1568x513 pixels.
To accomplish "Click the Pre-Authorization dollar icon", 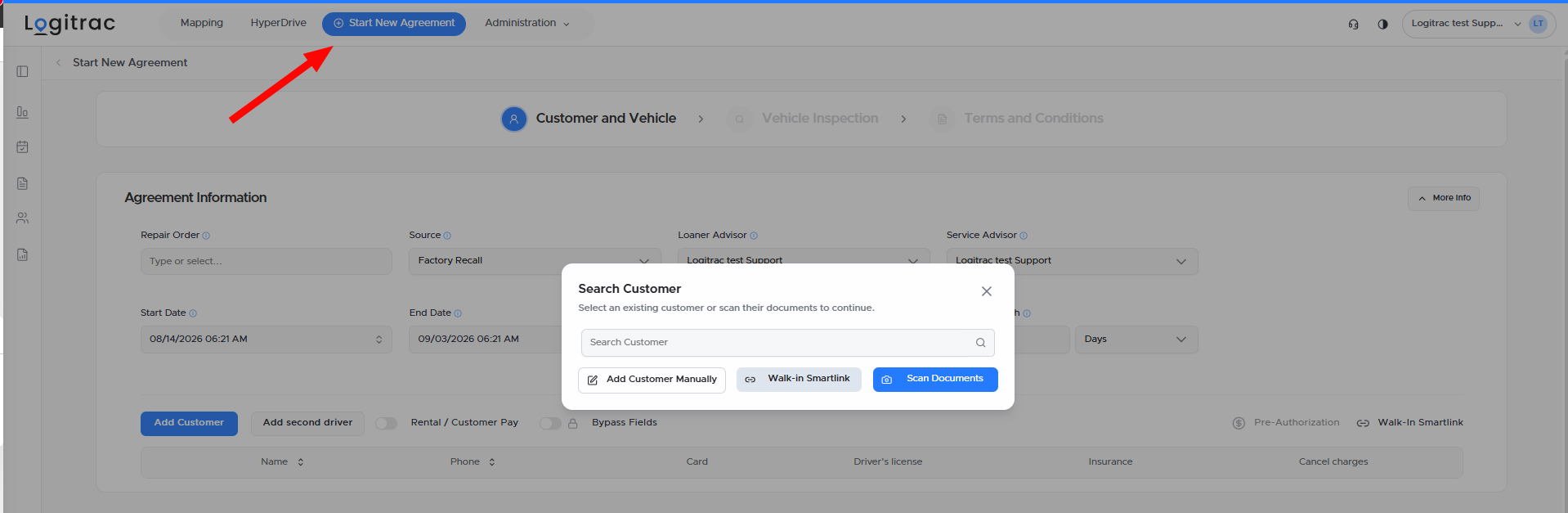I will tap(1239, 423).
